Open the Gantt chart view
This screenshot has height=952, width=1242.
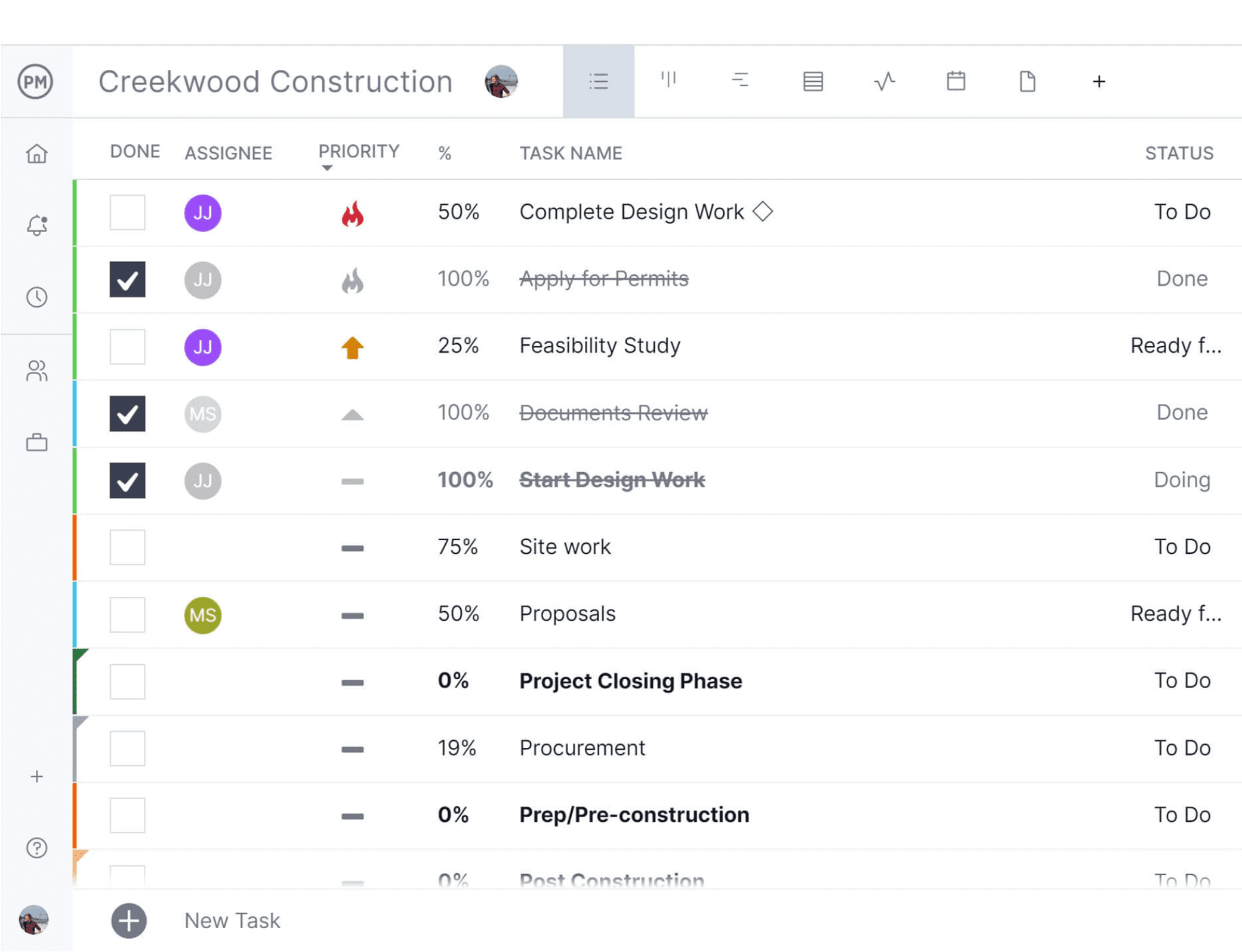[x=740, y=81]
